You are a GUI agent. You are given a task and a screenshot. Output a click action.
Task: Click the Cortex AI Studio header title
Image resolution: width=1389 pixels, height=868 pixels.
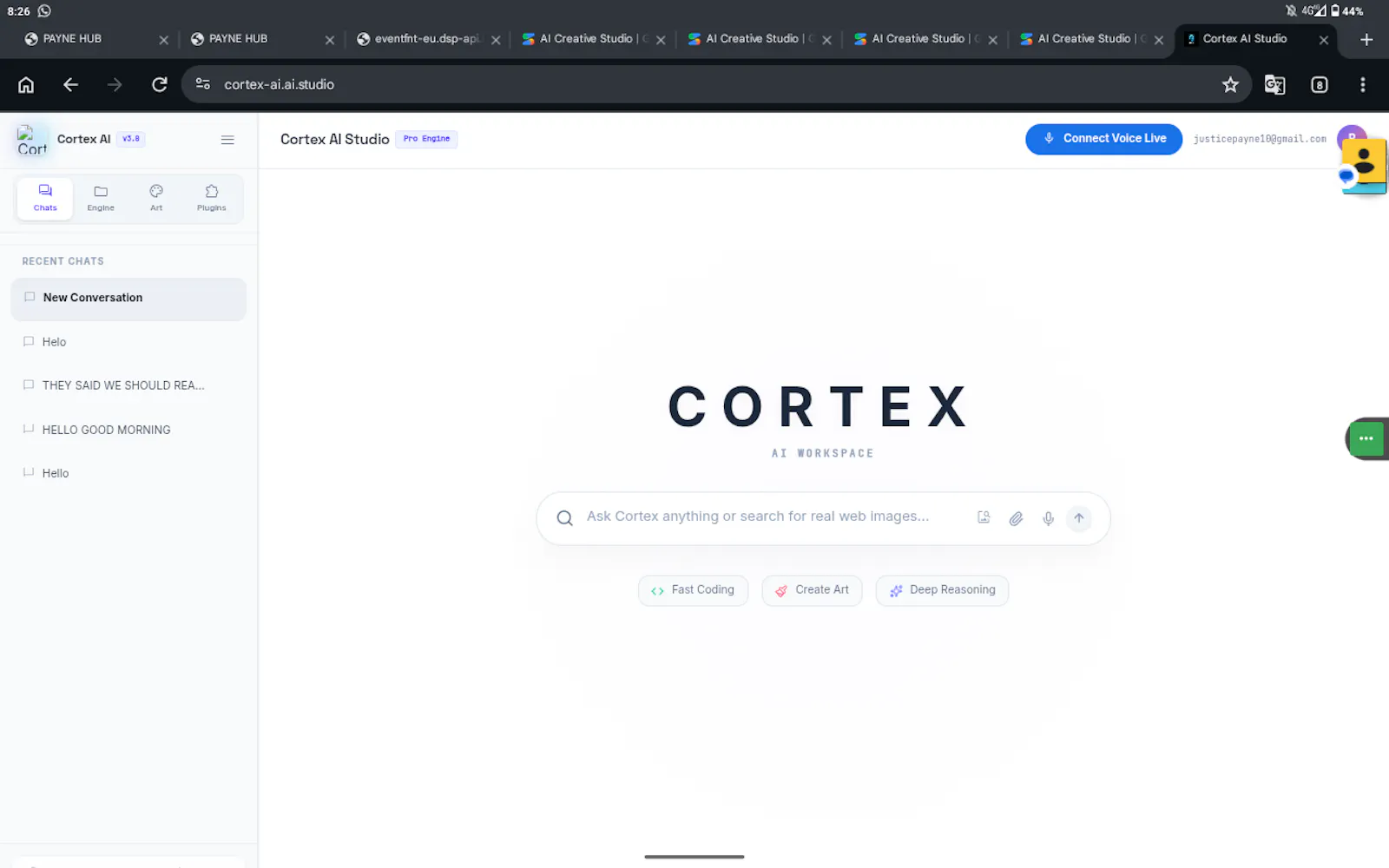coord(334,139)
